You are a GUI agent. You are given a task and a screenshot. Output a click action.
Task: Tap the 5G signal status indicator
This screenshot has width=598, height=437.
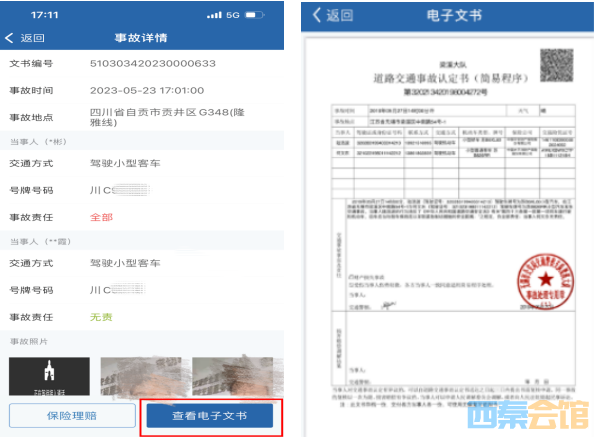tap(233, 15)
